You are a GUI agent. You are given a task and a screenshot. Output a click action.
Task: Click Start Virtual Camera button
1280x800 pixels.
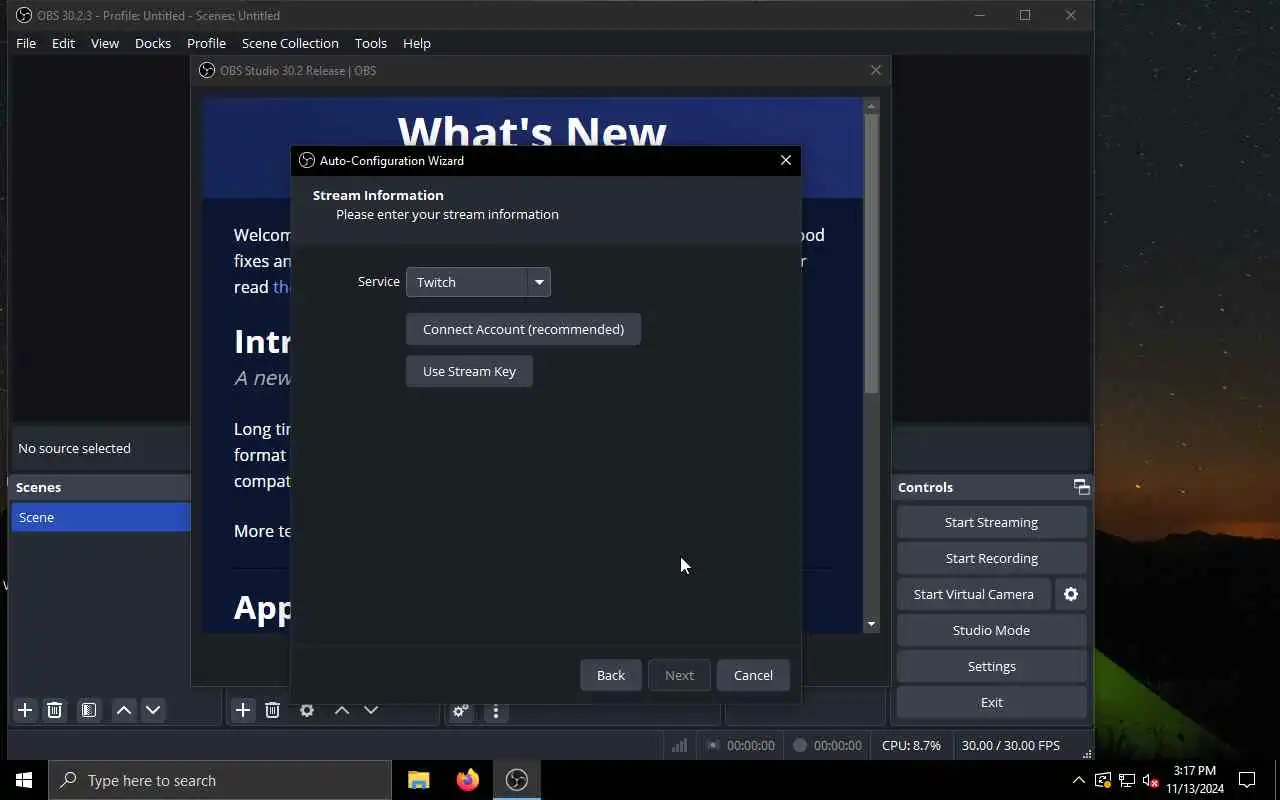coord(973,594)
